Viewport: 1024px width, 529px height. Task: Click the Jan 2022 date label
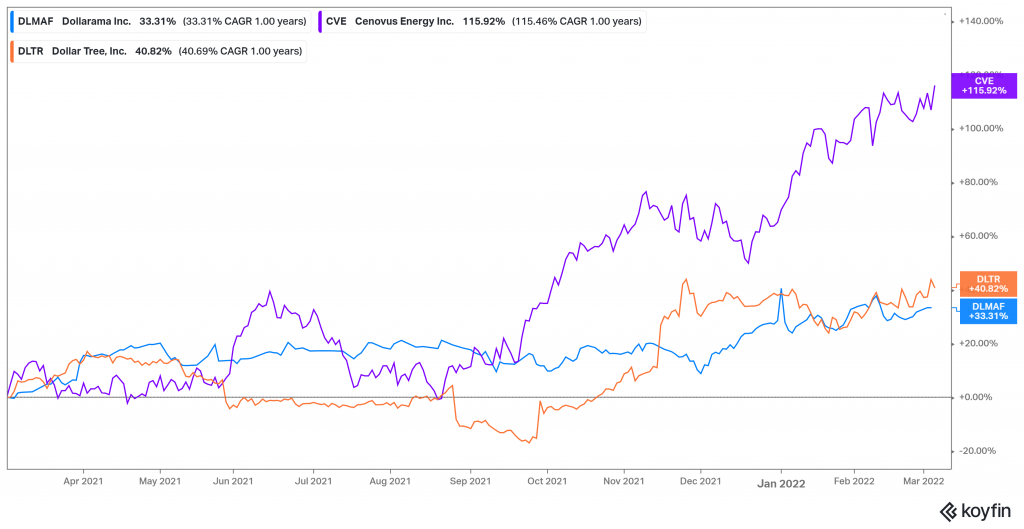[x=781, y=484]
